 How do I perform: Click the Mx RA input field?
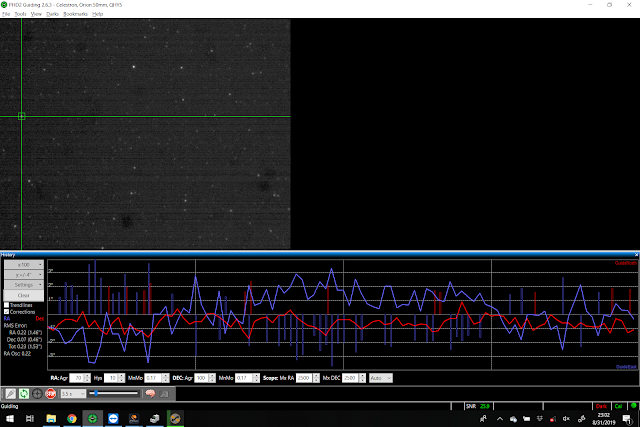[x=304, y=378]
